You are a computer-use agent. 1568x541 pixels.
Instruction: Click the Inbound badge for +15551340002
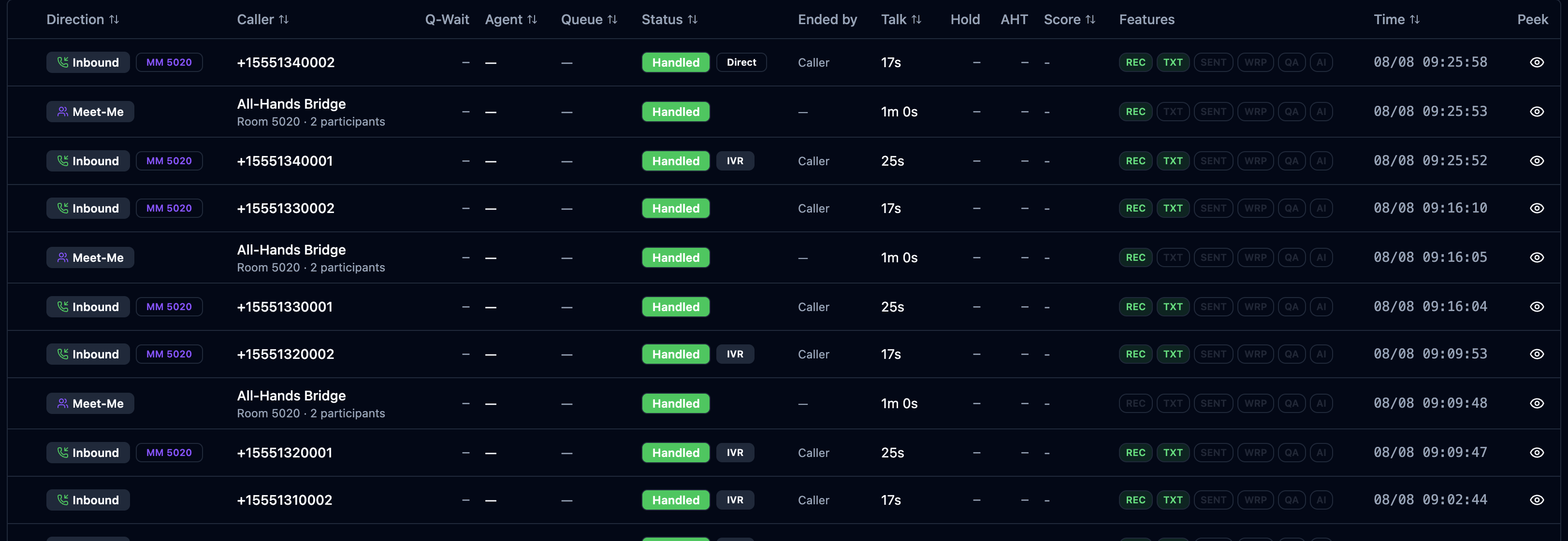pyautogui.click(x=88, y=62)
